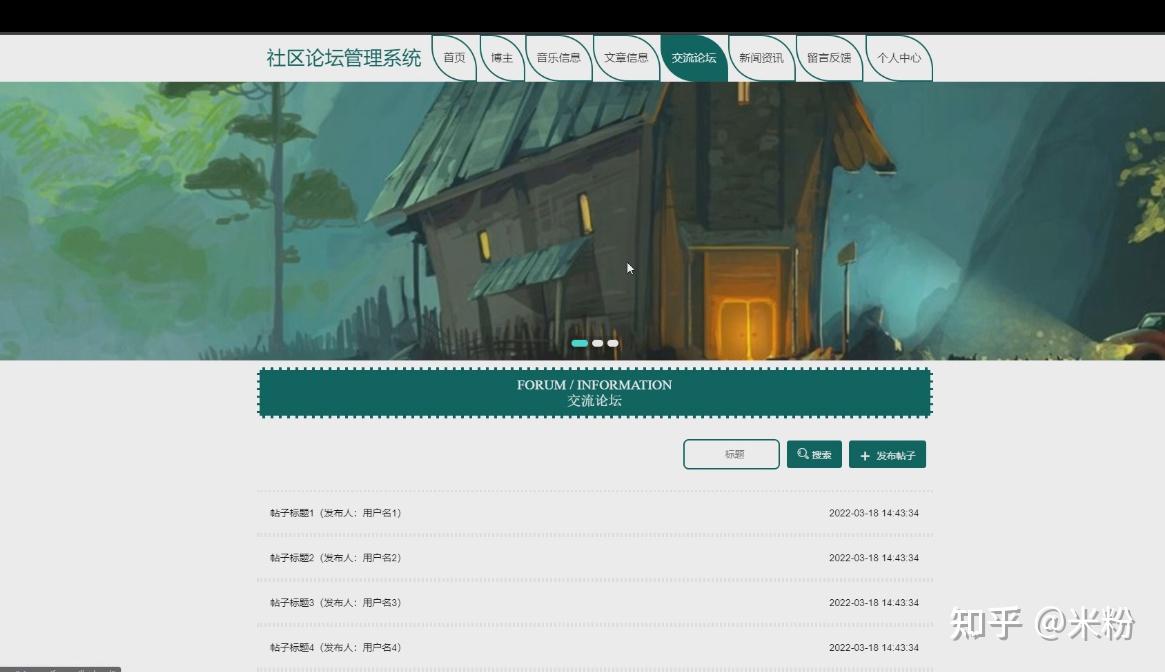Select the first carousel indicator dot
1165x672 pixels.
(x=580, y=343)
